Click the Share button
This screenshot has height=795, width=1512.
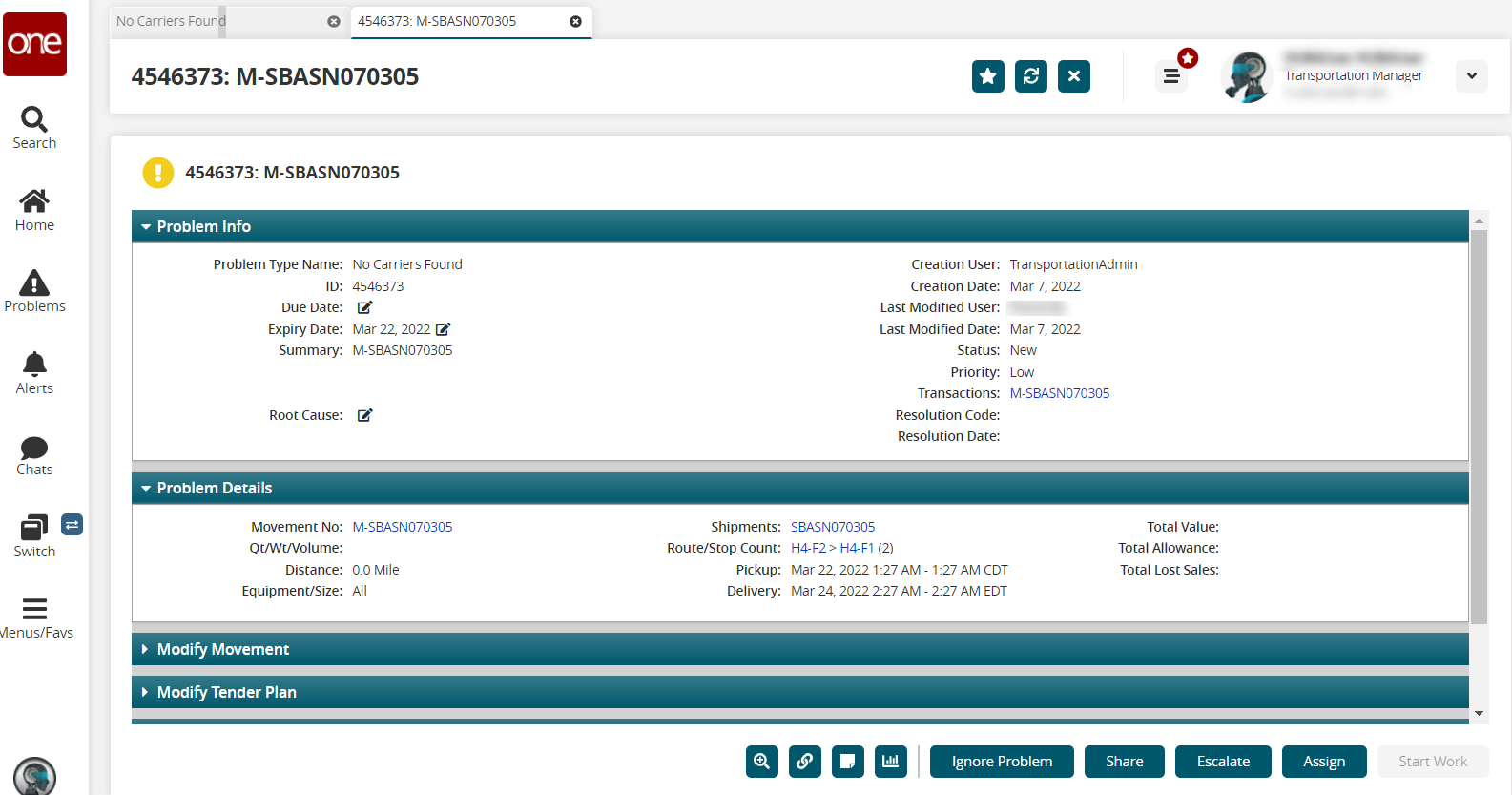pos(1125,762)
